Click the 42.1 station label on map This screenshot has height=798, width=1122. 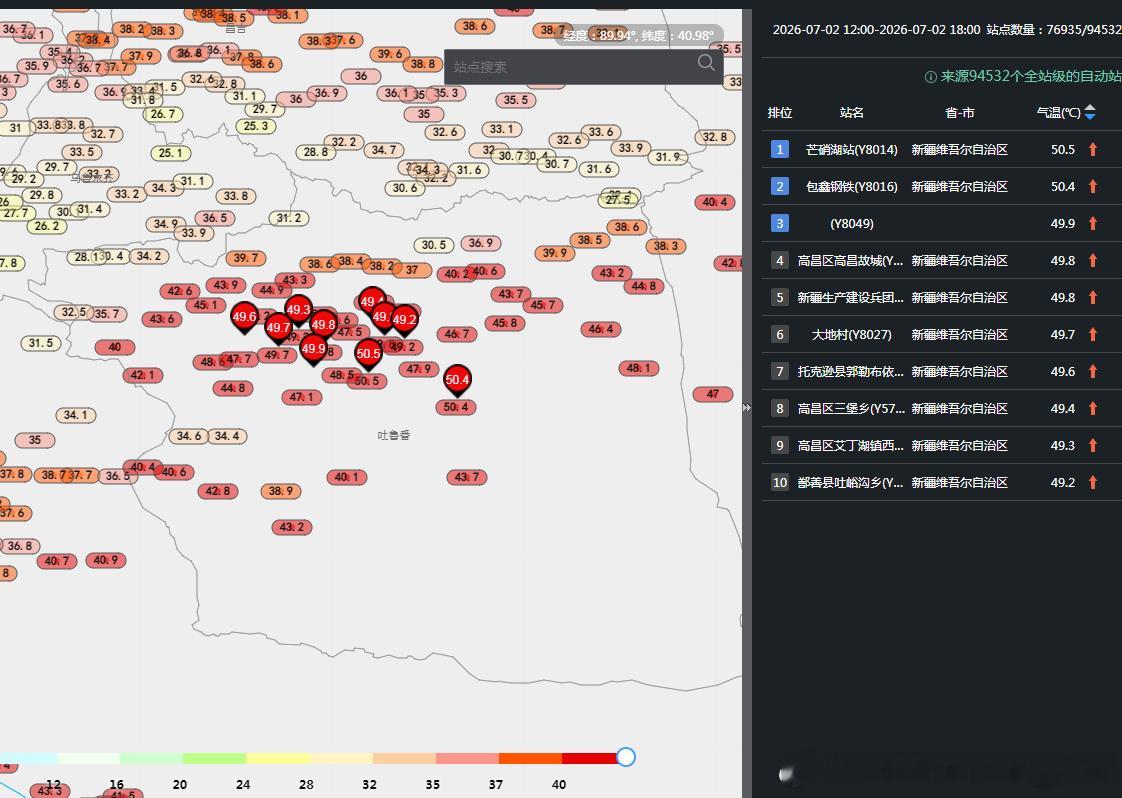click(142, 375)
